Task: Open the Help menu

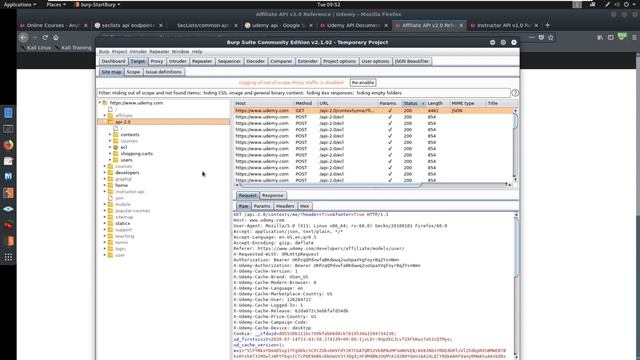Action: click(197, 52)
